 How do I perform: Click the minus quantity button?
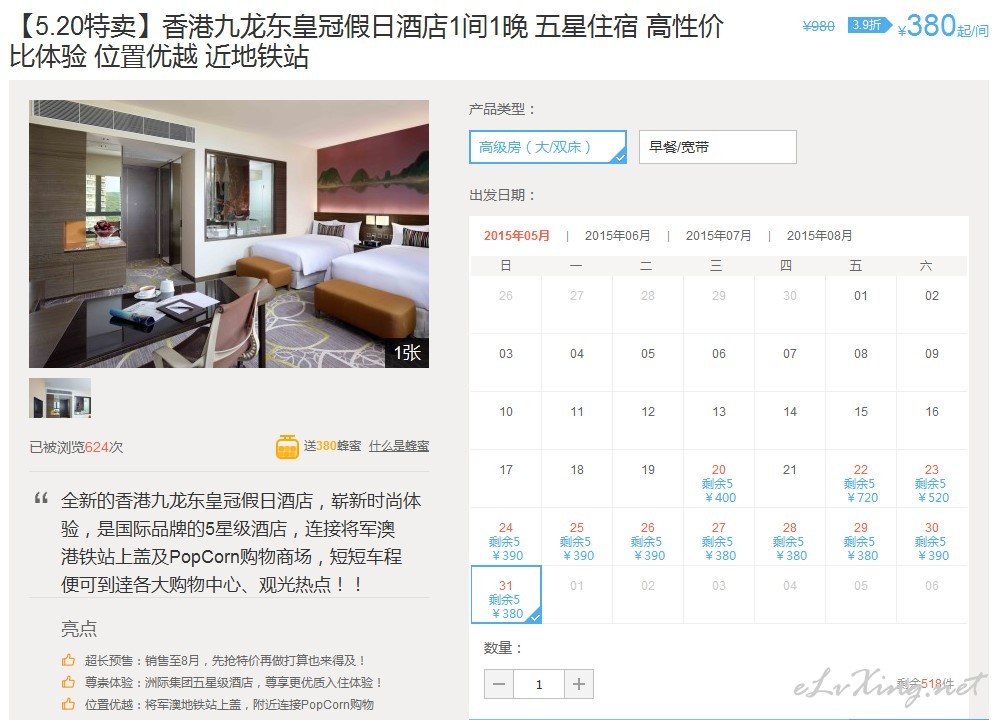tap(499, 684)
